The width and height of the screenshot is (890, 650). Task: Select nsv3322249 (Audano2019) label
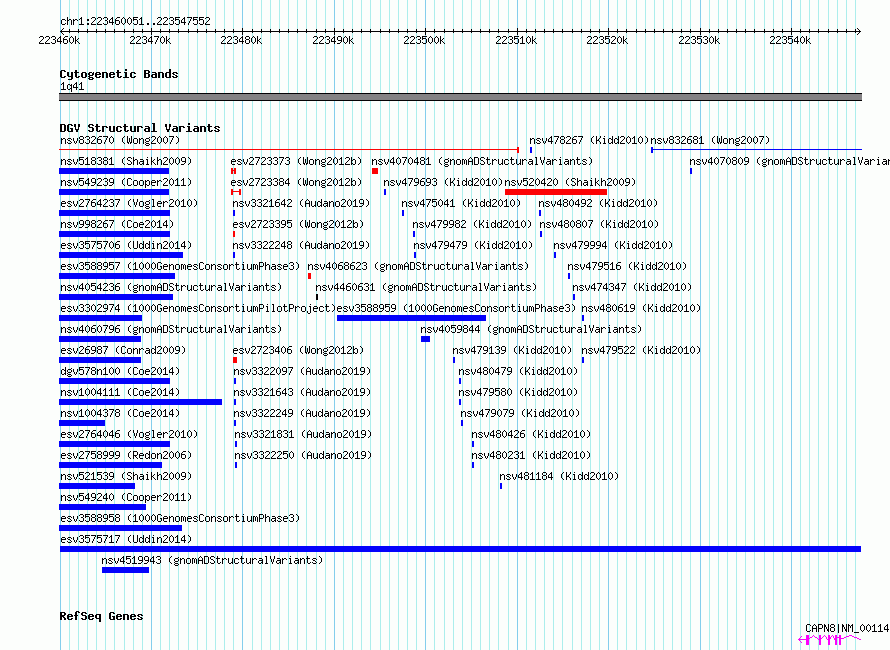click(303, 413)
